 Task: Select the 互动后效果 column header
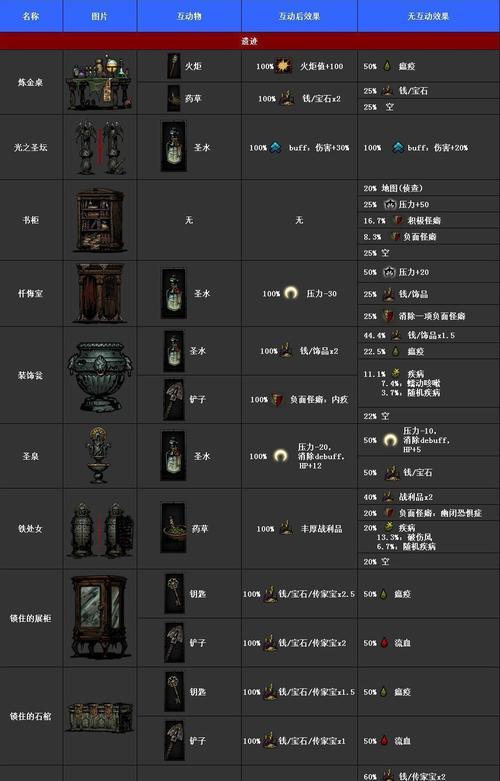299,16
